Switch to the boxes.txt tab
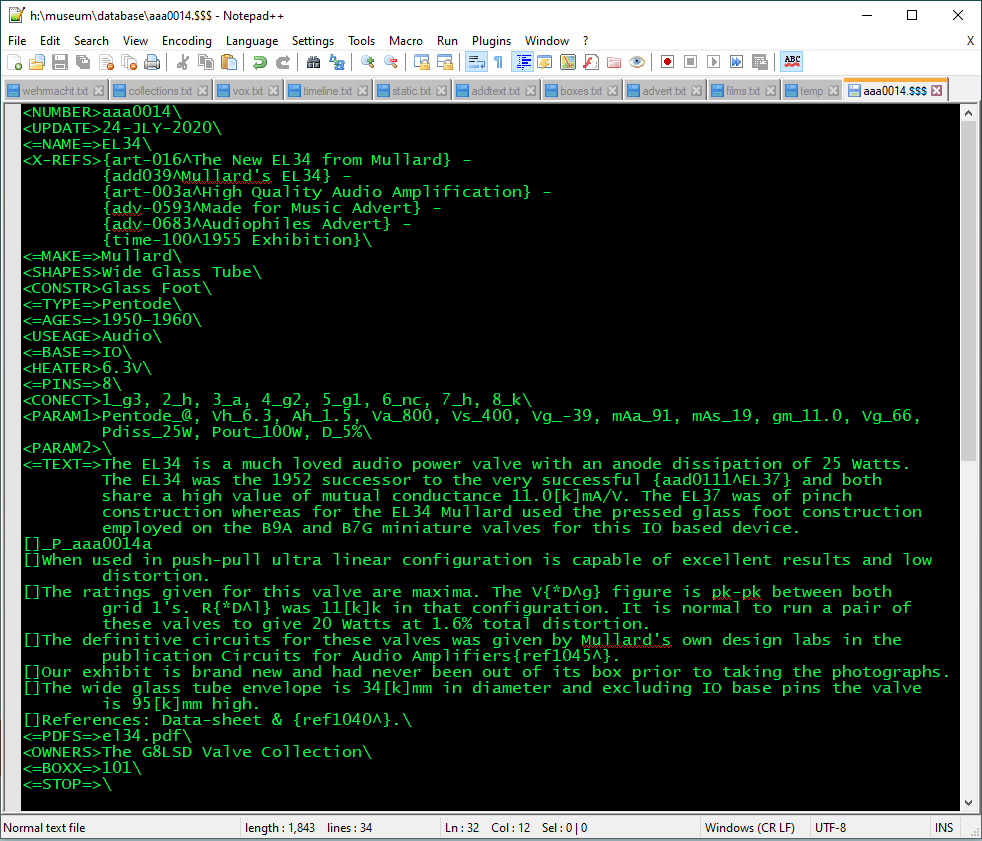The height and width of the screenshot is (841, 982). tap(581, 91)
